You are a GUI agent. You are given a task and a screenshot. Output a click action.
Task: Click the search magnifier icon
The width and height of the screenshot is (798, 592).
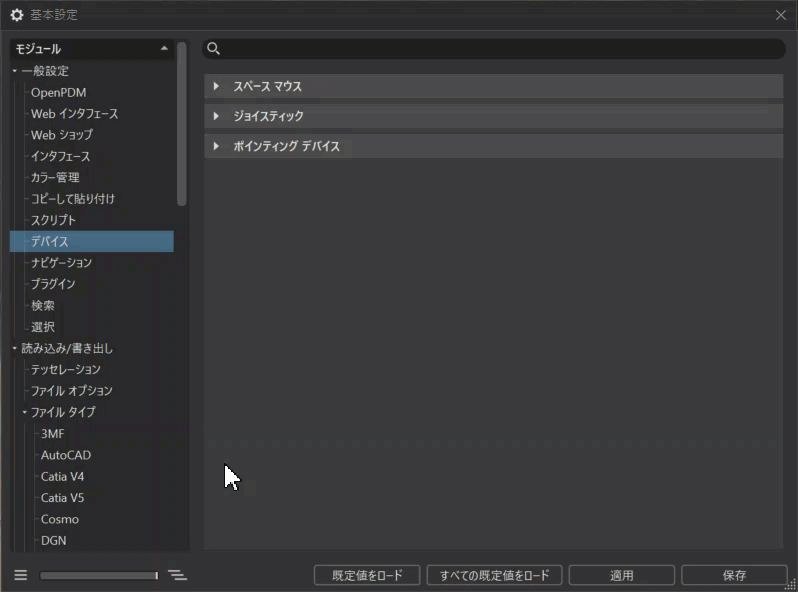[x=214, y=48]
